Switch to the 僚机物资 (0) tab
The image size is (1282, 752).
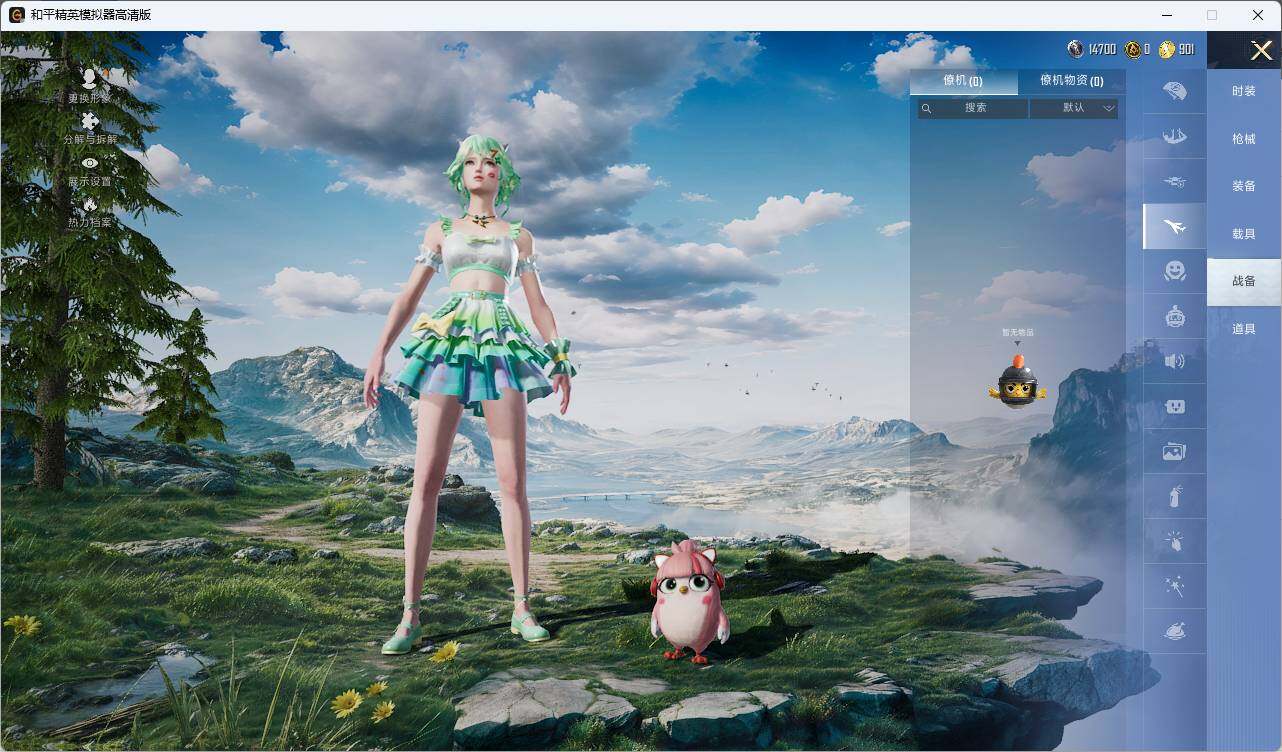point(1071,81)
